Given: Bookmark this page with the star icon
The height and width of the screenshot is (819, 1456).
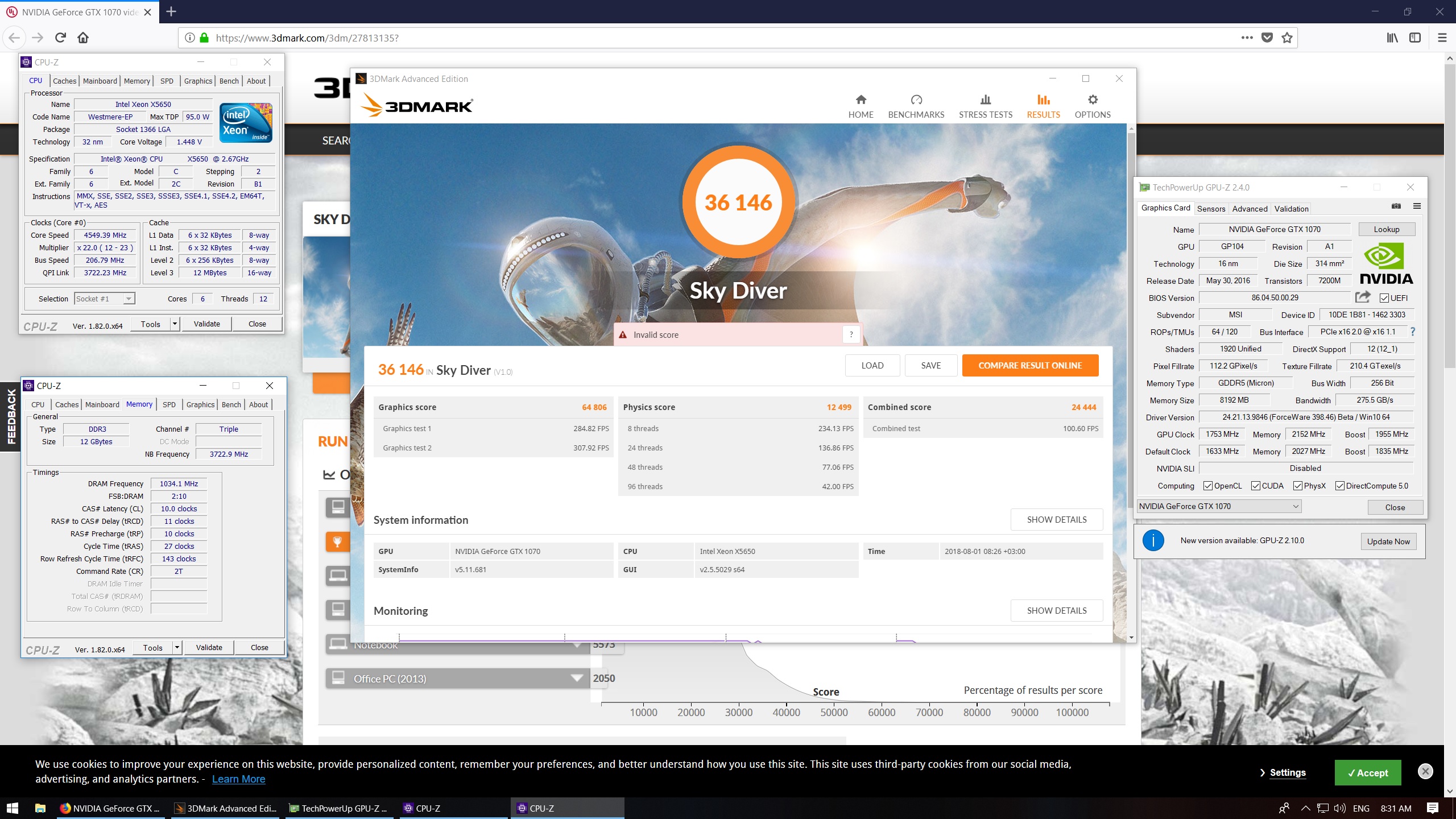Looking at the screenshot, I should tap(1287, 38).
